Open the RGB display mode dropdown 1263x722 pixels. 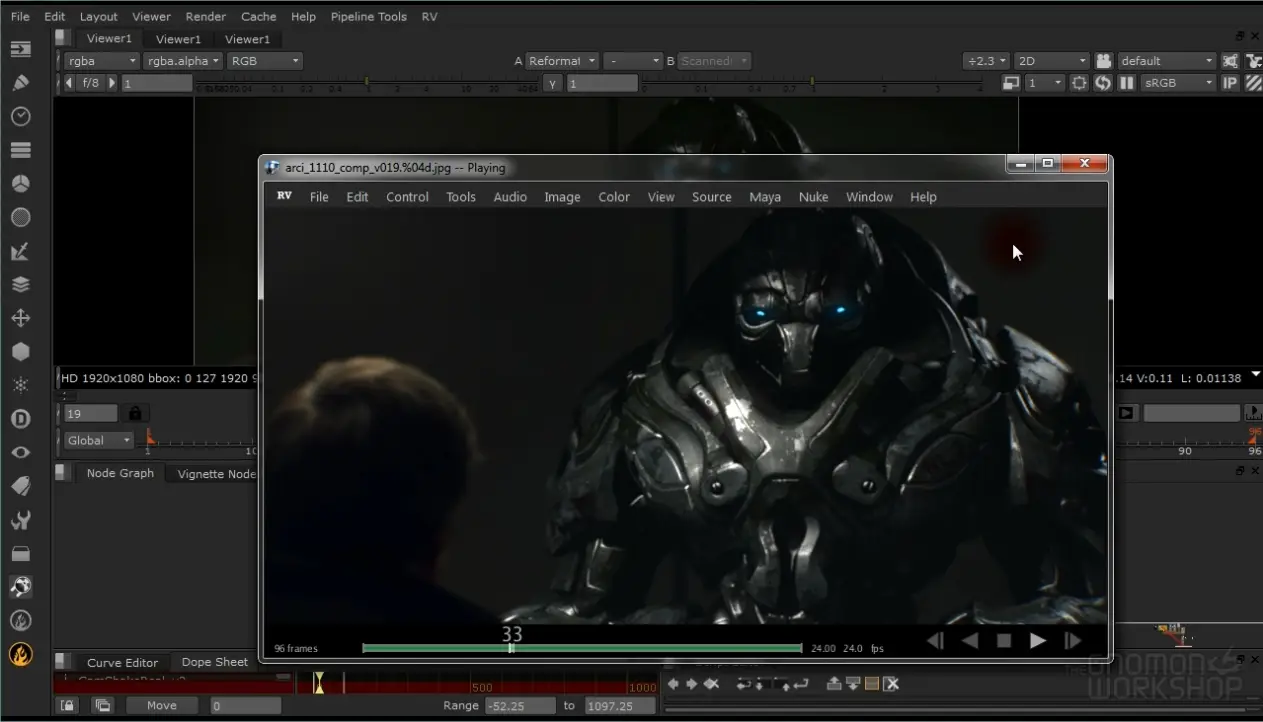coord(264,61)
